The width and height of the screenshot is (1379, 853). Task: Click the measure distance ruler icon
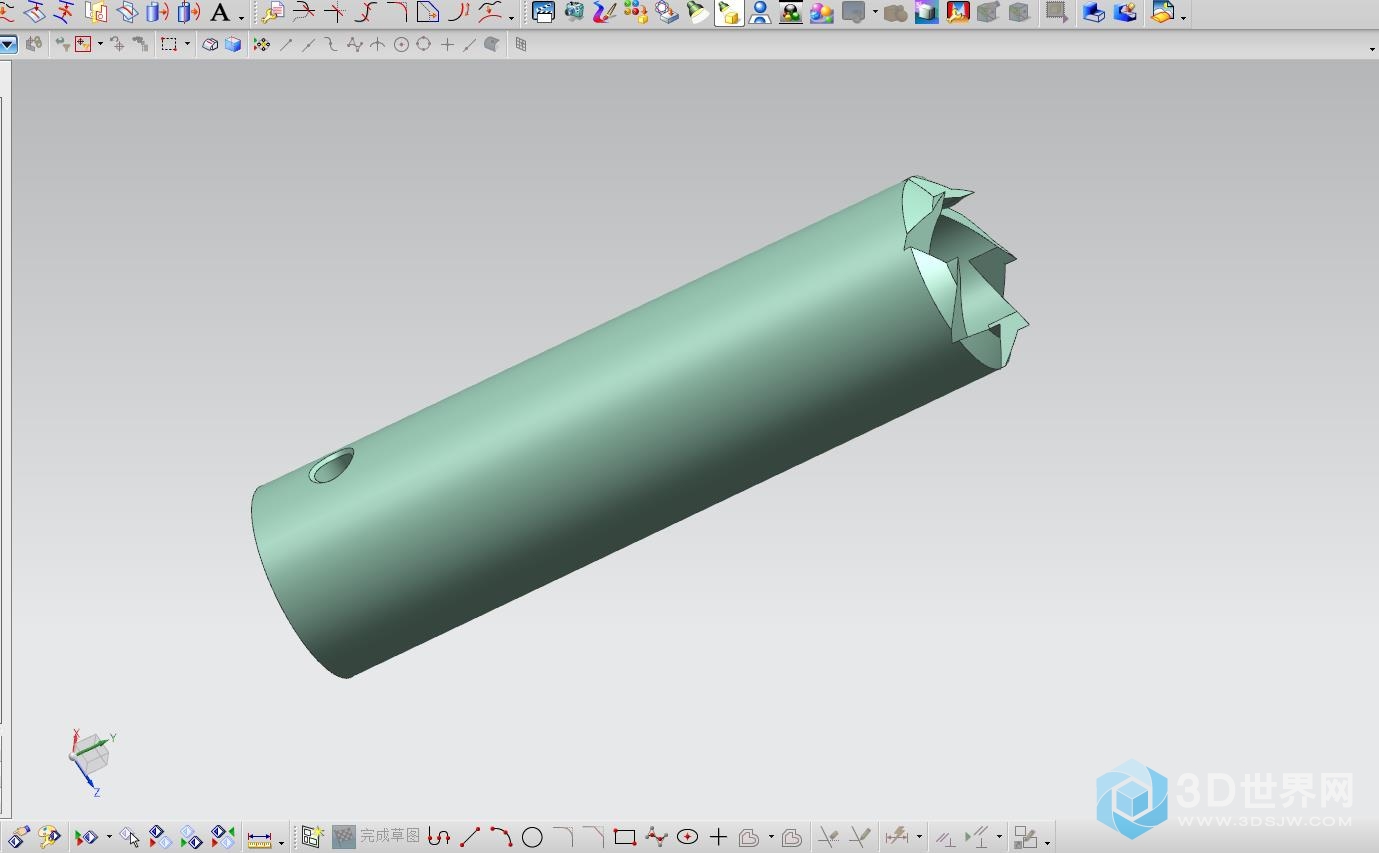tap(260, 838)
